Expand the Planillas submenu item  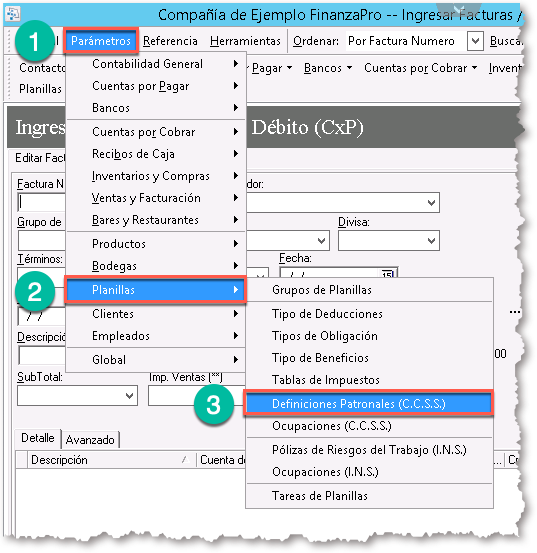155,290
